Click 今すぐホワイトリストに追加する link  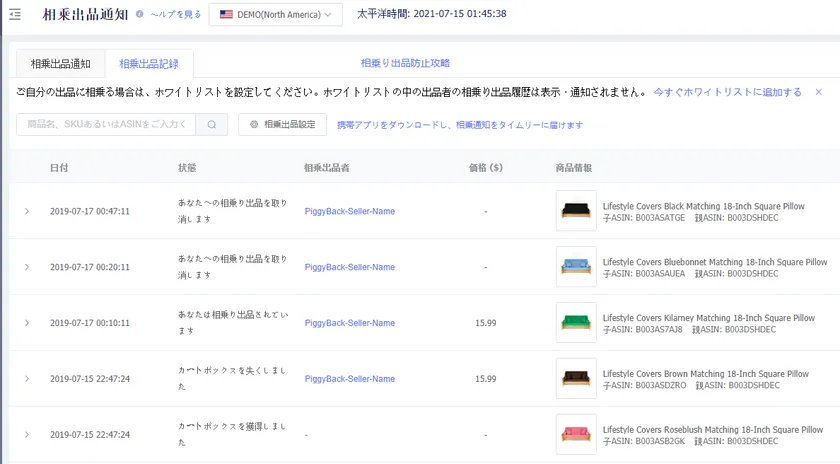click(727, 92)
